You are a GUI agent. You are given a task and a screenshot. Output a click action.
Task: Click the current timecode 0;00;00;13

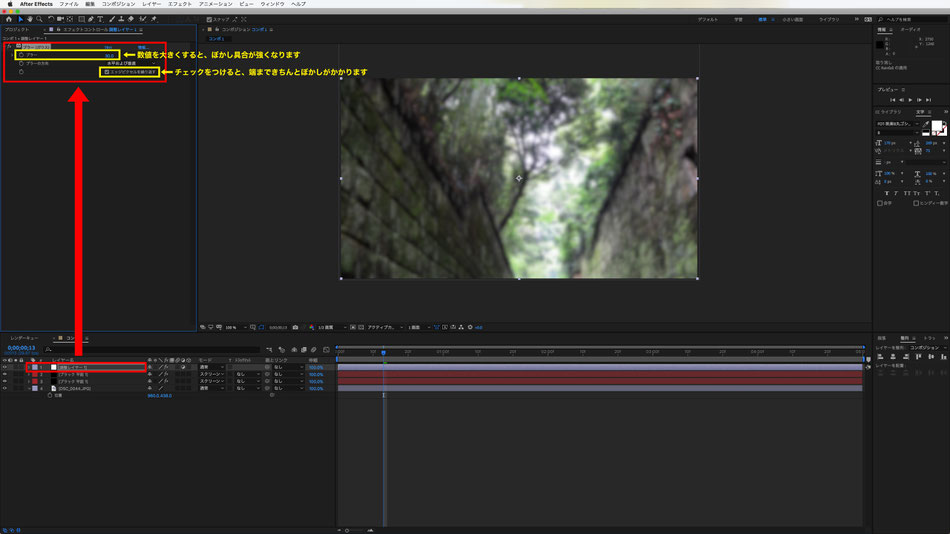pyautogui.click(x=21, y=348)
